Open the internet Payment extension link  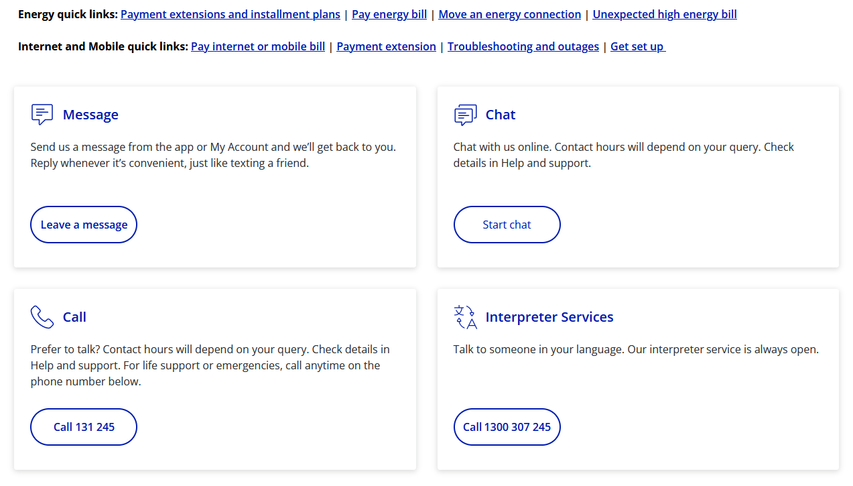[x=386, y=47]
